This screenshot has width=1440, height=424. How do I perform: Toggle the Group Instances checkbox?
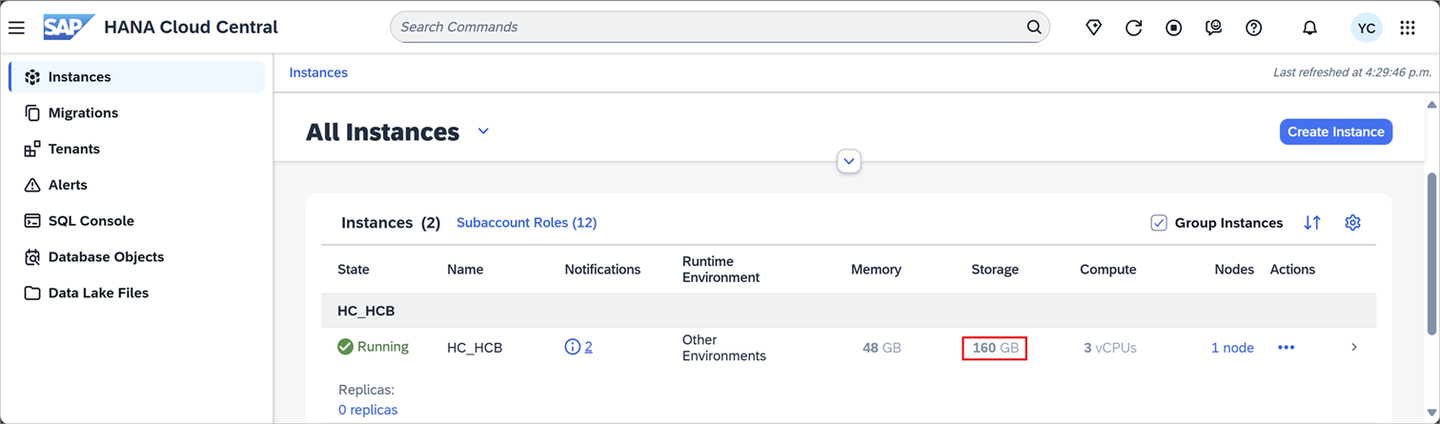(x=1159, y=223)
